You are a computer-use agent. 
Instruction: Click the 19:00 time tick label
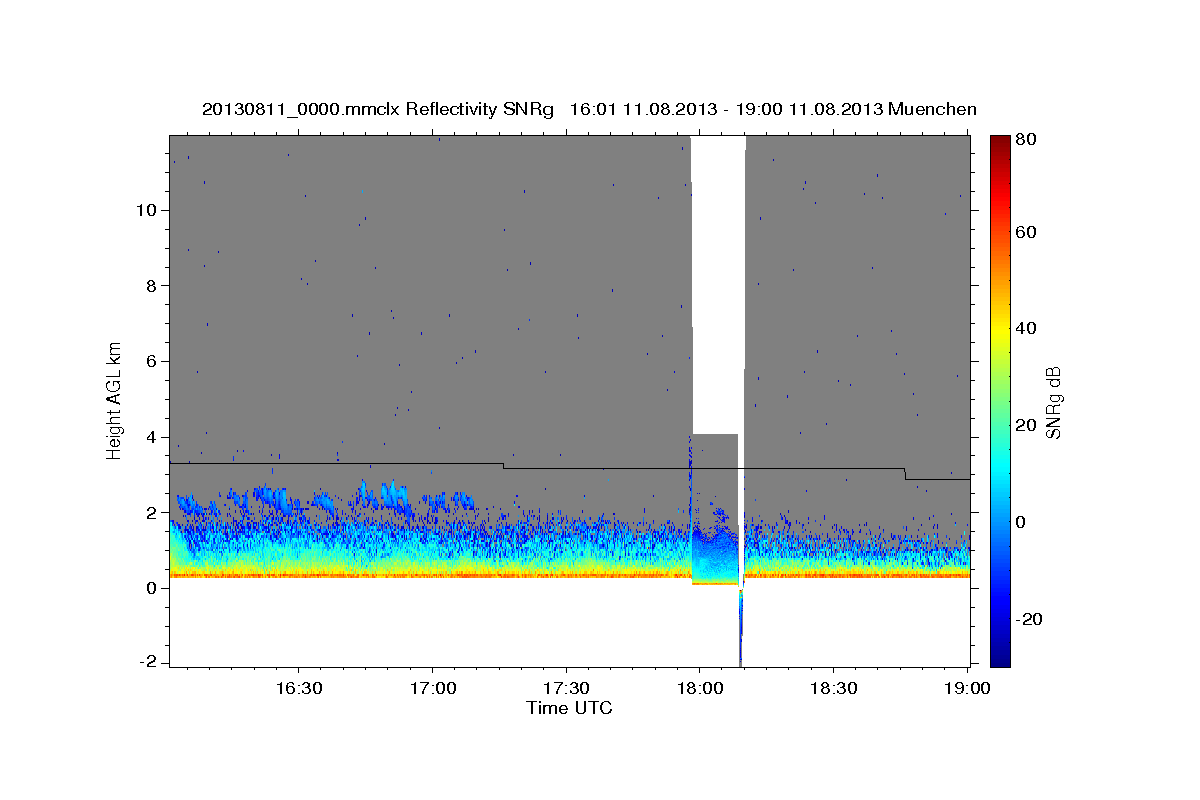(967, 688)
